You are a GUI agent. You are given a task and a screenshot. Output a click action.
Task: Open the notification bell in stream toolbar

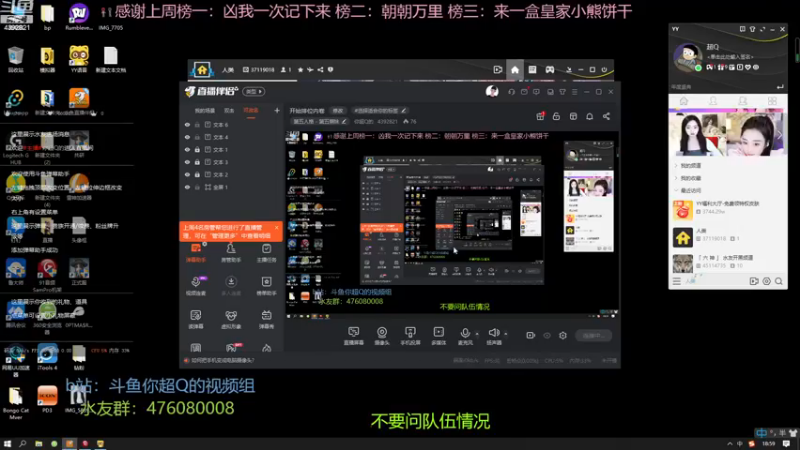point(589,116)
